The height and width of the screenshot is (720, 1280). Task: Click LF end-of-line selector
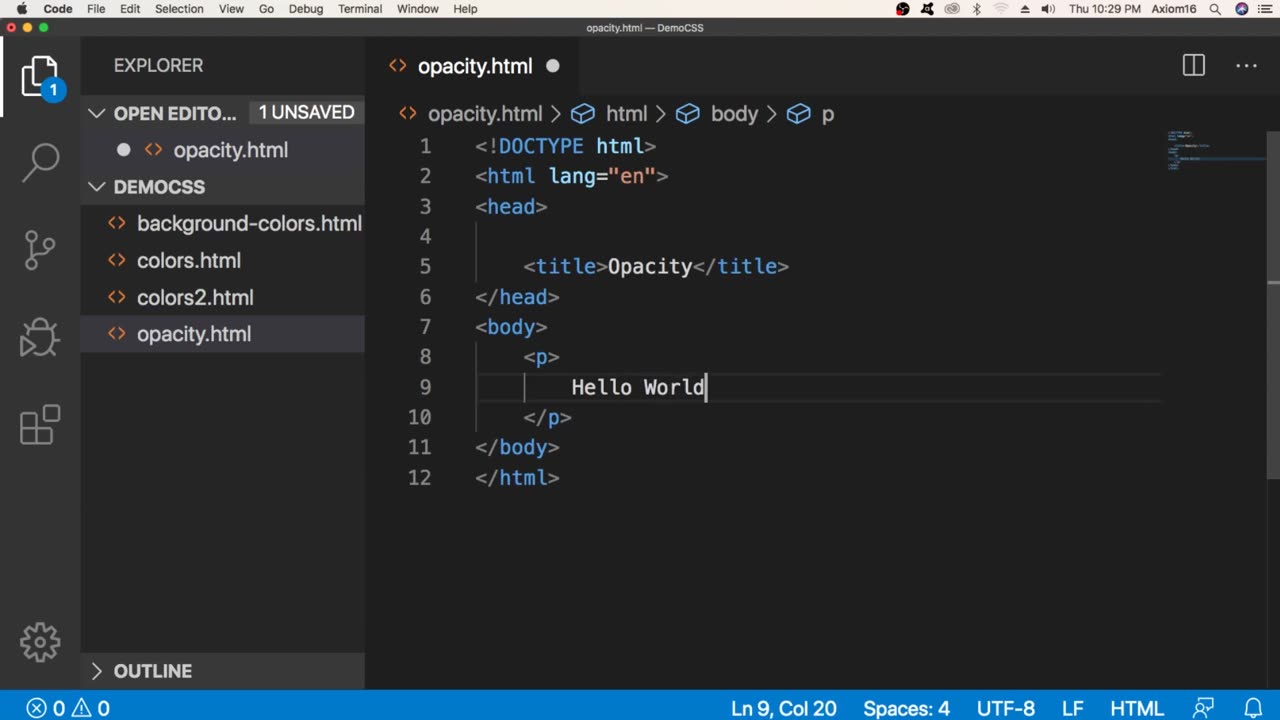tap(1073, 708)
